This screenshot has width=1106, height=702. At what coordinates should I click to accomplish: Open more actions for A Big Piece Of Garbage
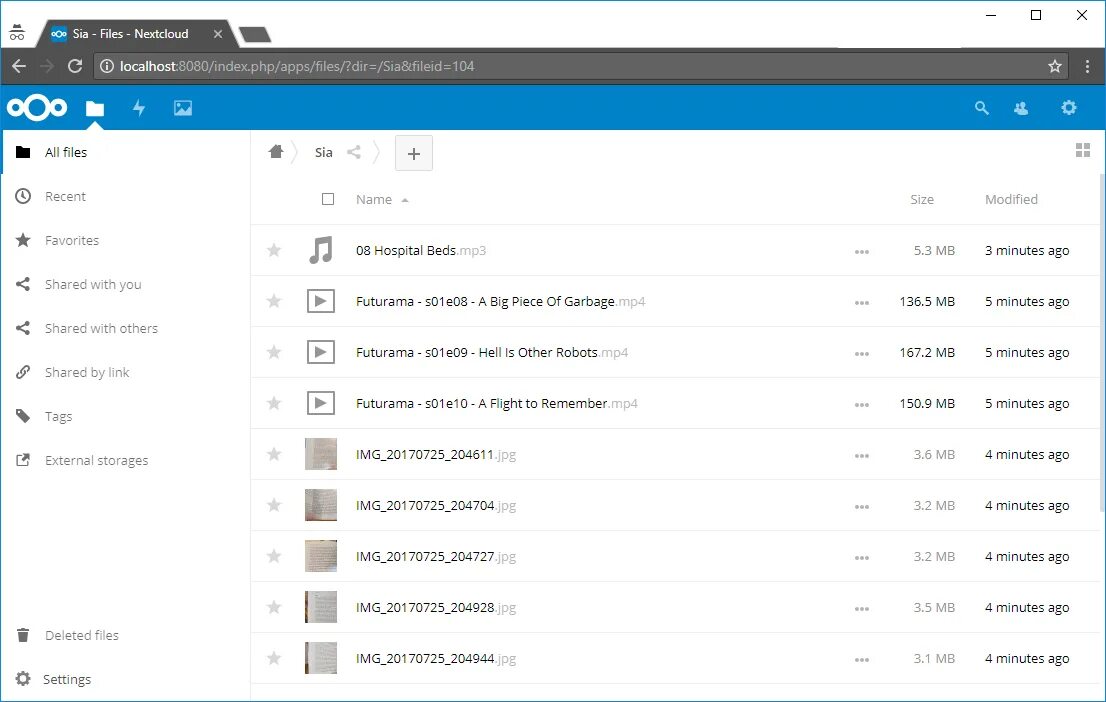click(x=861, y=303)
